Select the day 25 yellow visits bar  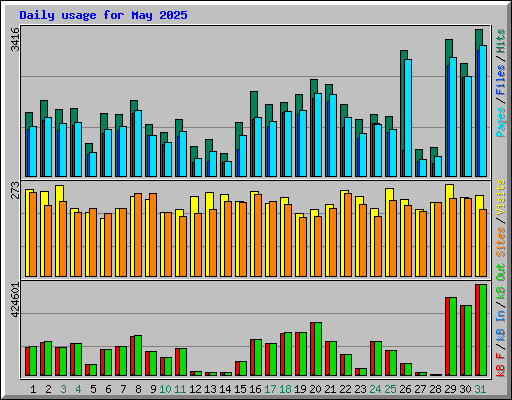click(x=389, y=195)
